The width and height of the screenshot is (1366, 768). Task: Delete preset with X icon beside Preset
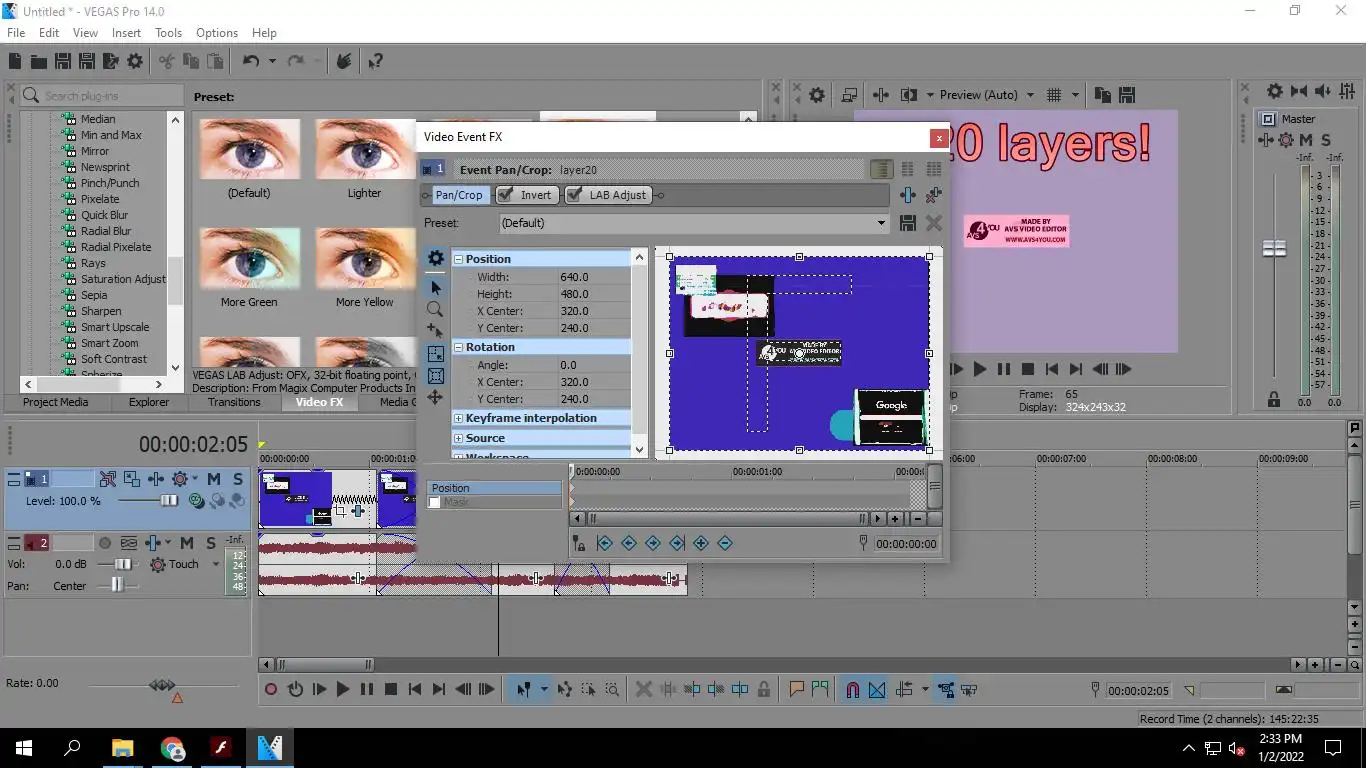tap(934, 223)
